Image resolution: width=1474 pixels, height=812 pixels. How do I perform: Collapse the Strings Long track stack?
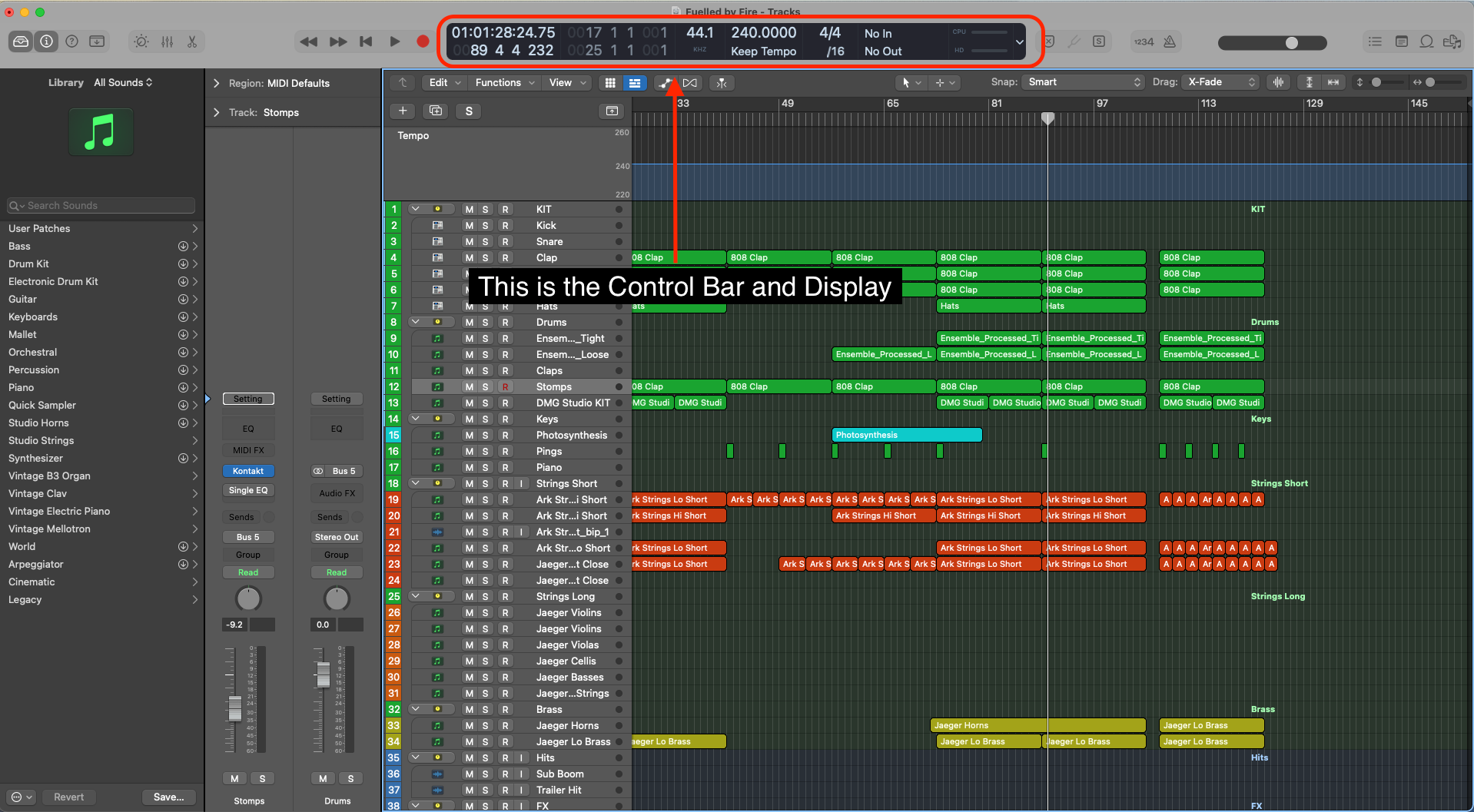tap(416, 596)
